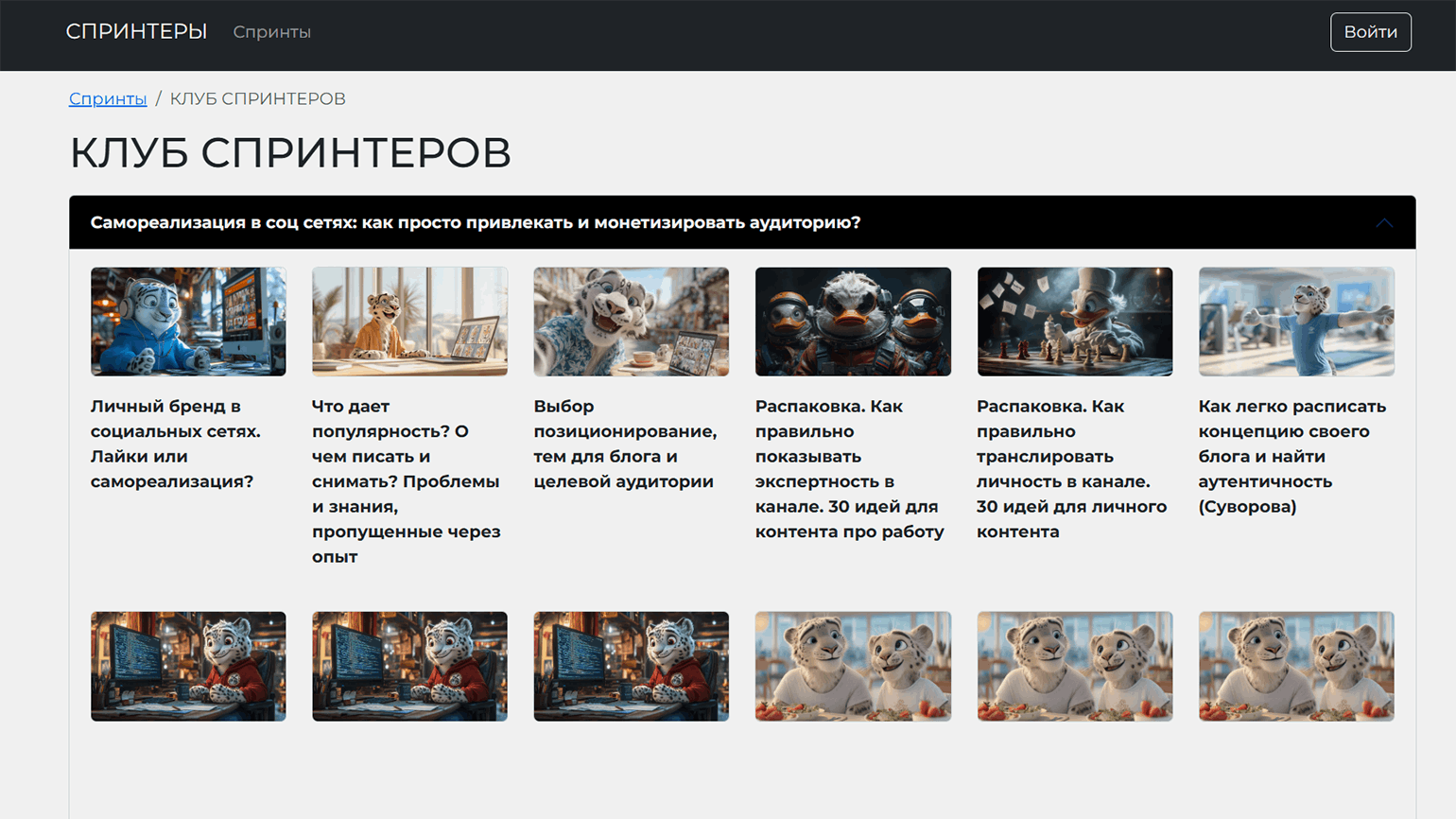
Task: Open the three ducks in goggles thumbnail
Action: (x=853, y=322)
